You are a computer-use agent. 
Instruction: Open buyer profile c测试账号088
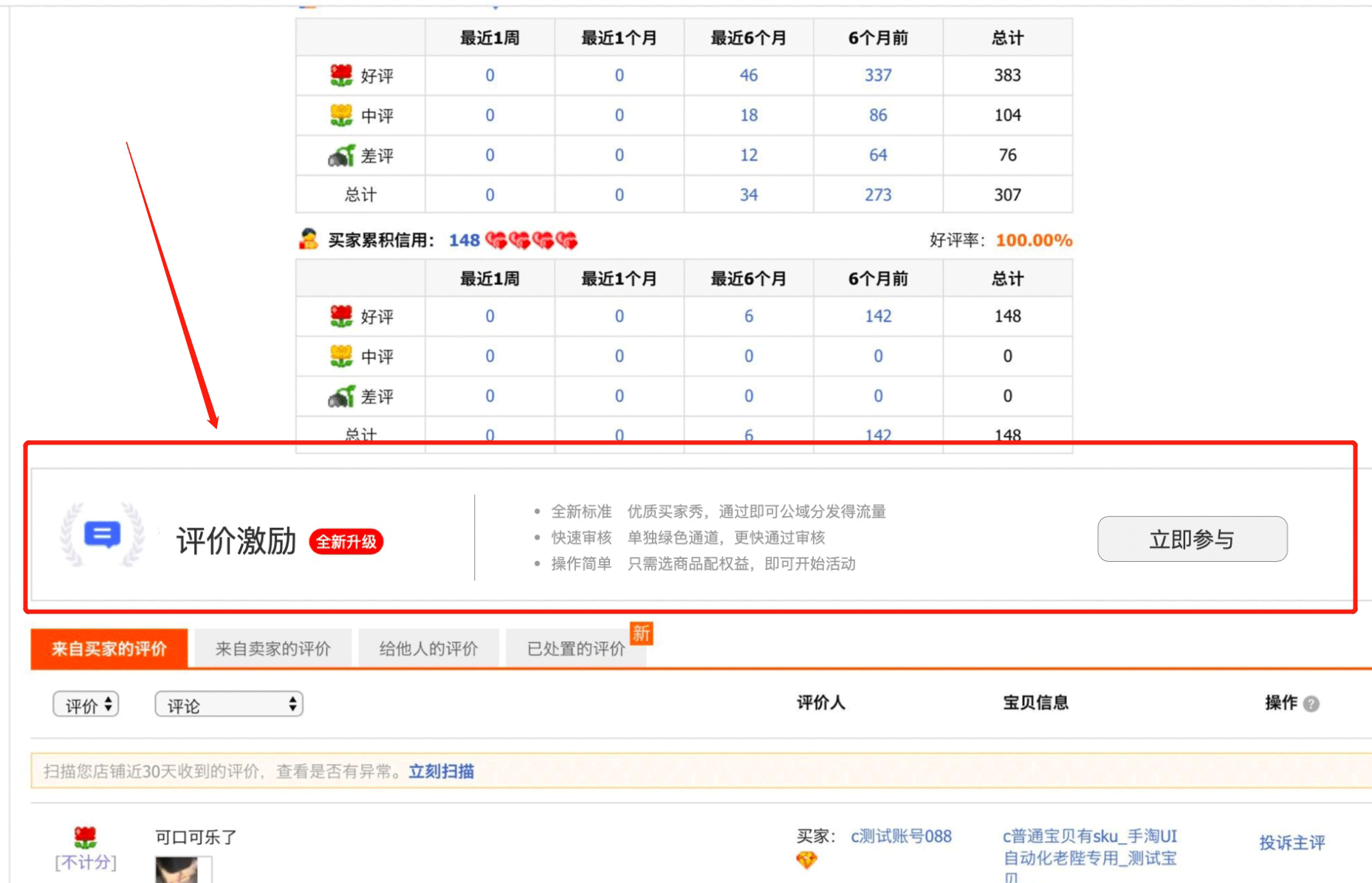901,836
